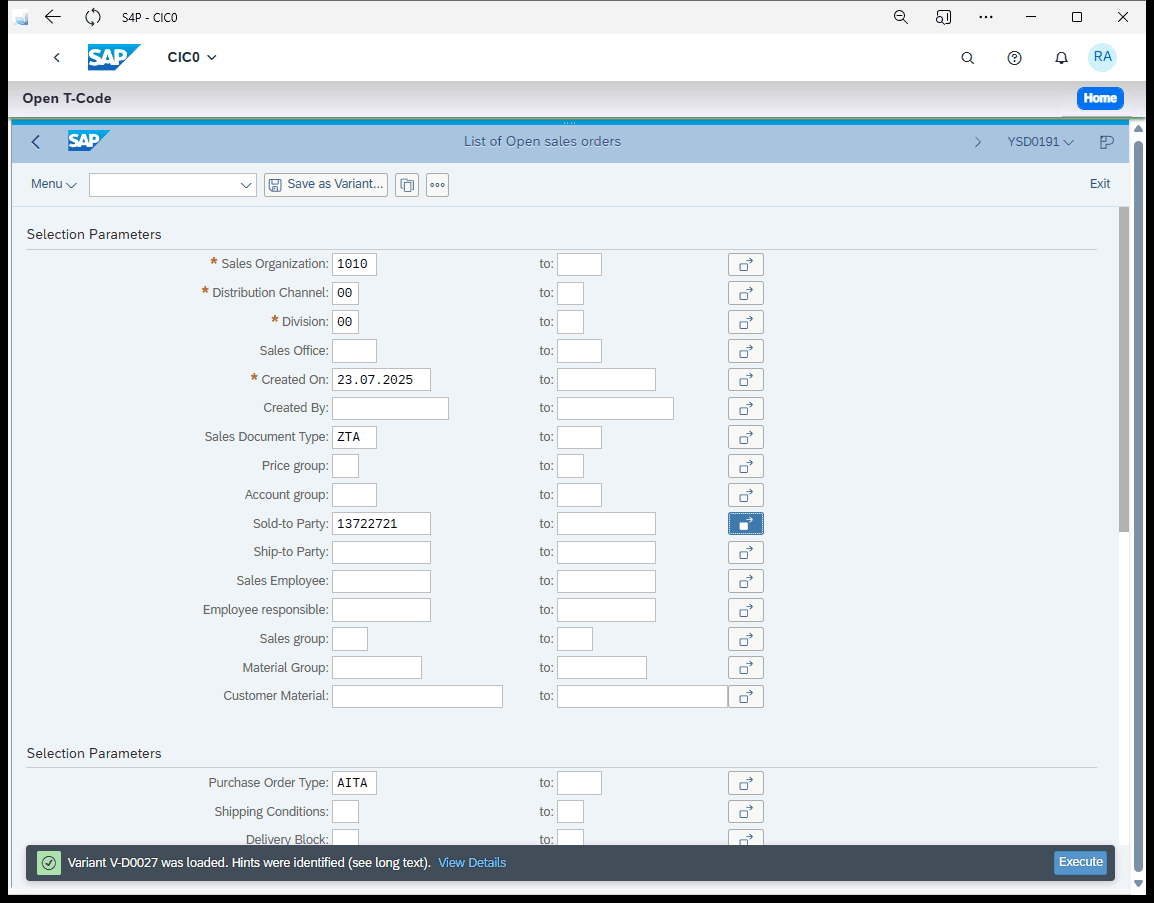Viewport: 1154px width, 903px height.
Task: Open multiple selection for Customer Material
Action: (x=746, y=697)
